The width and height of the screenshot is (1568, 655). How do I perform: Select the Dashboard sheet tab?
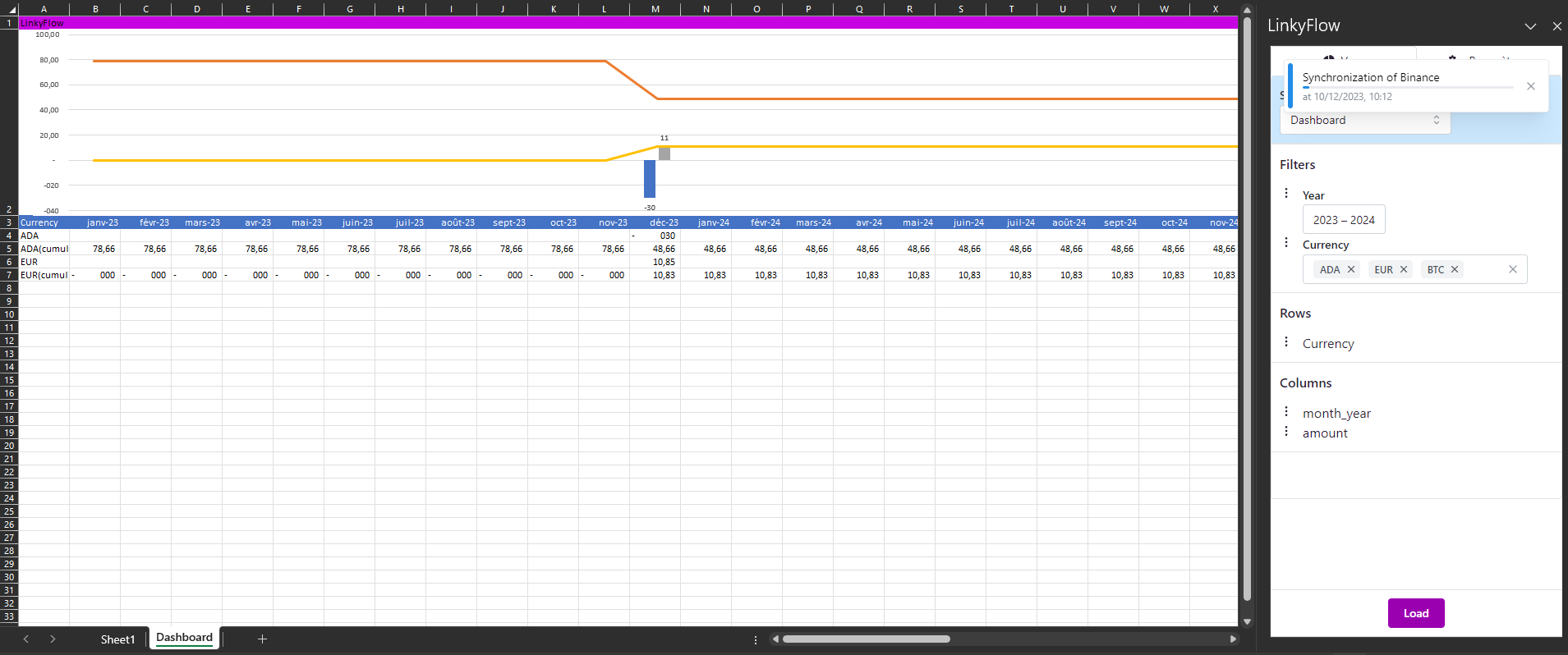tap(184, 638)
